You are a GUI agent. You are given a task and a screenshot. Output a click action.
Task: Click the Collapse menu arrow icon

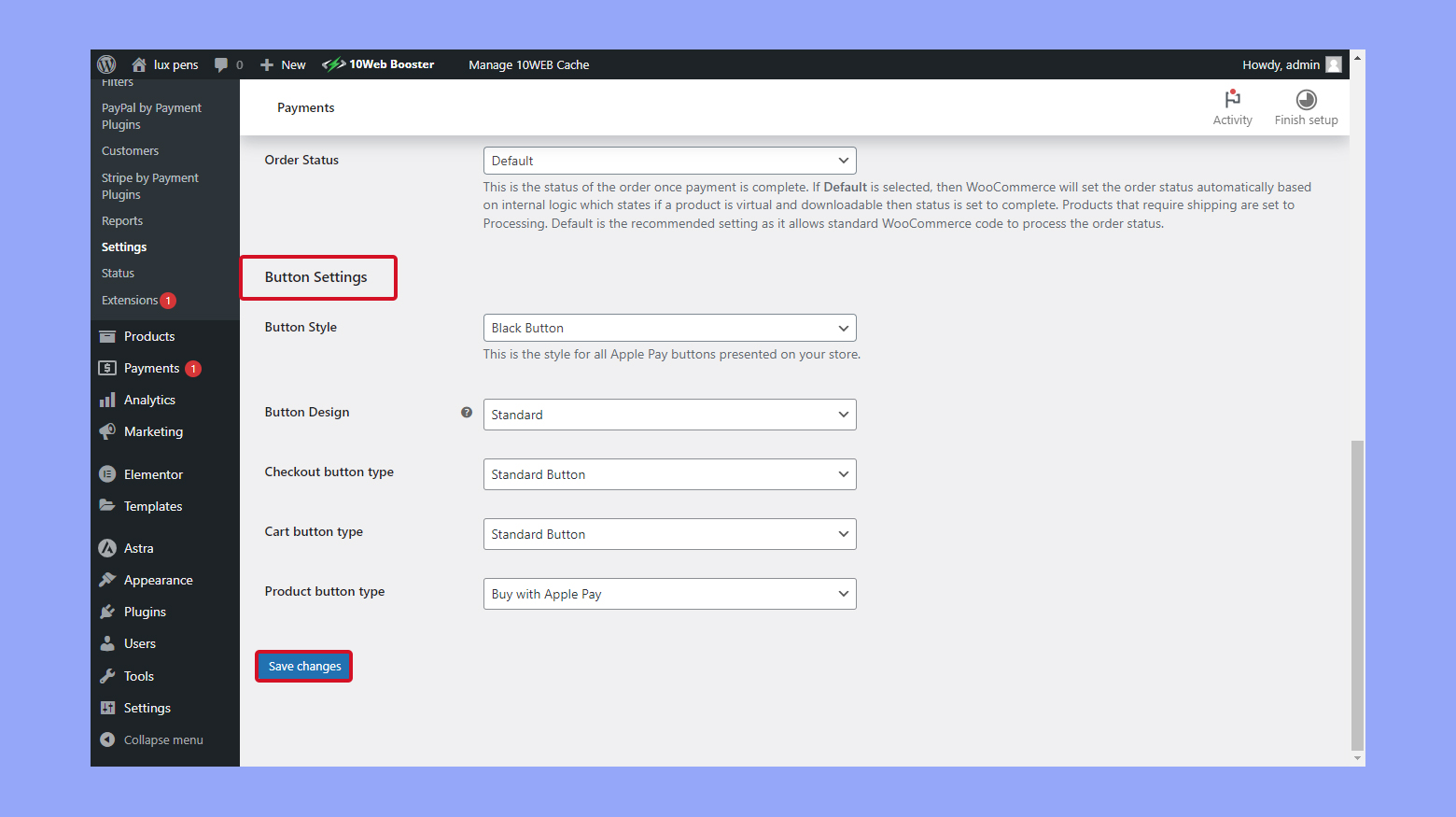coord(107,740)
